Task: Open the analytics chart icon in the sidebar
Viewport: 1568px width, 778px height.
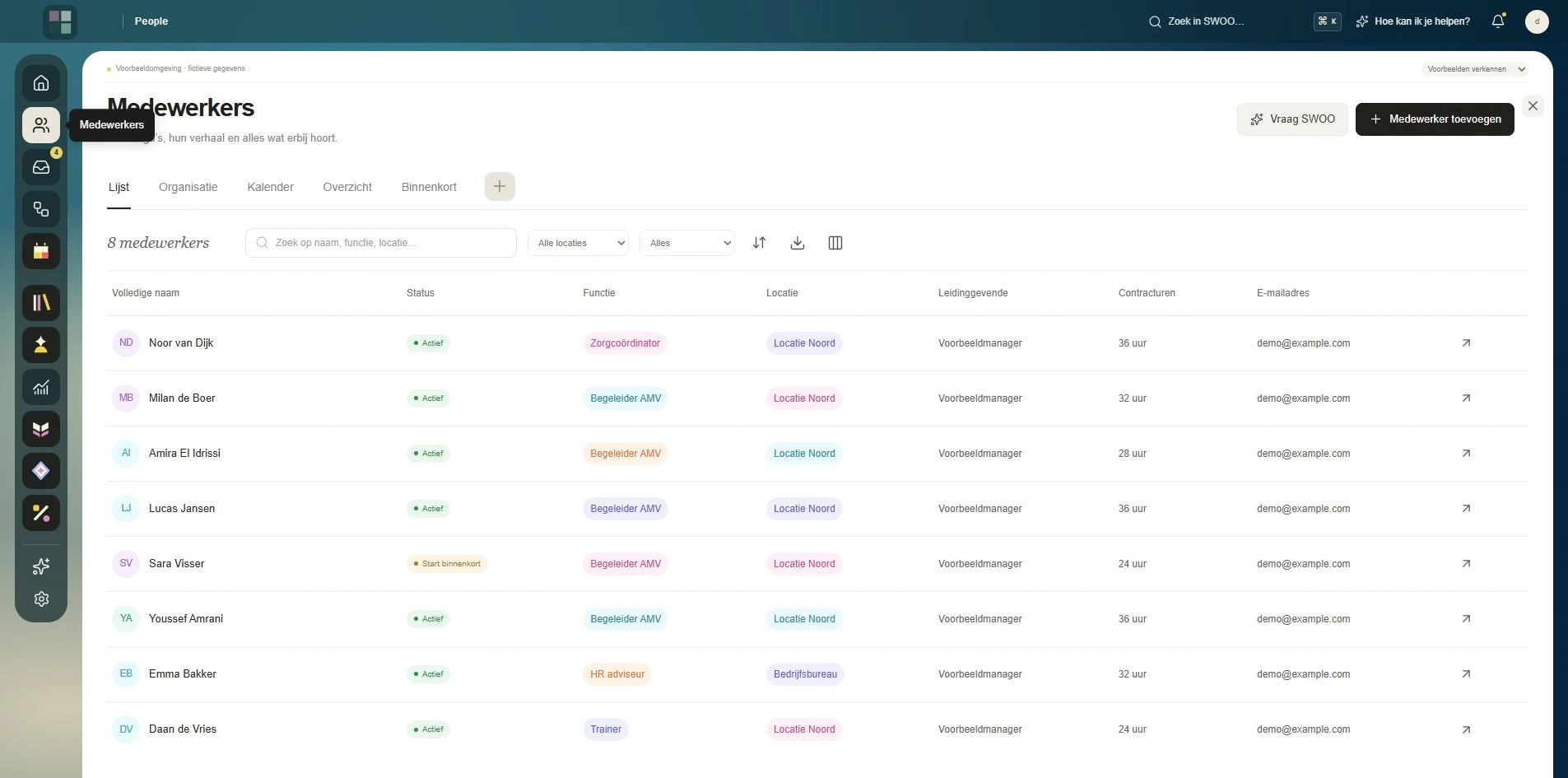Action: [41, 387]
